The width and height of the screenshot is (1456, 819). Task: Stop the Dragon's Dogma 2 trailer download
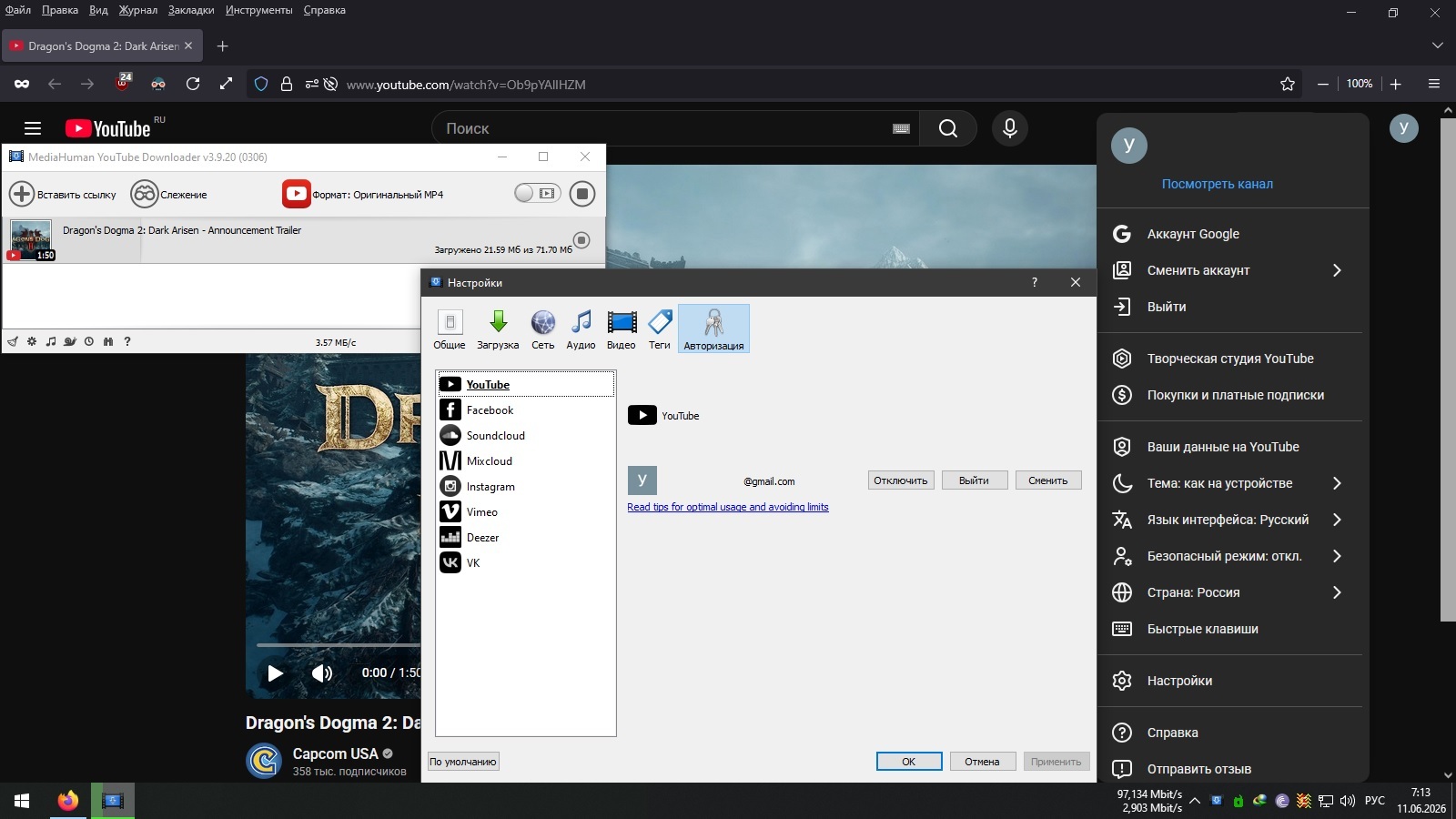[x=581, y=240]
